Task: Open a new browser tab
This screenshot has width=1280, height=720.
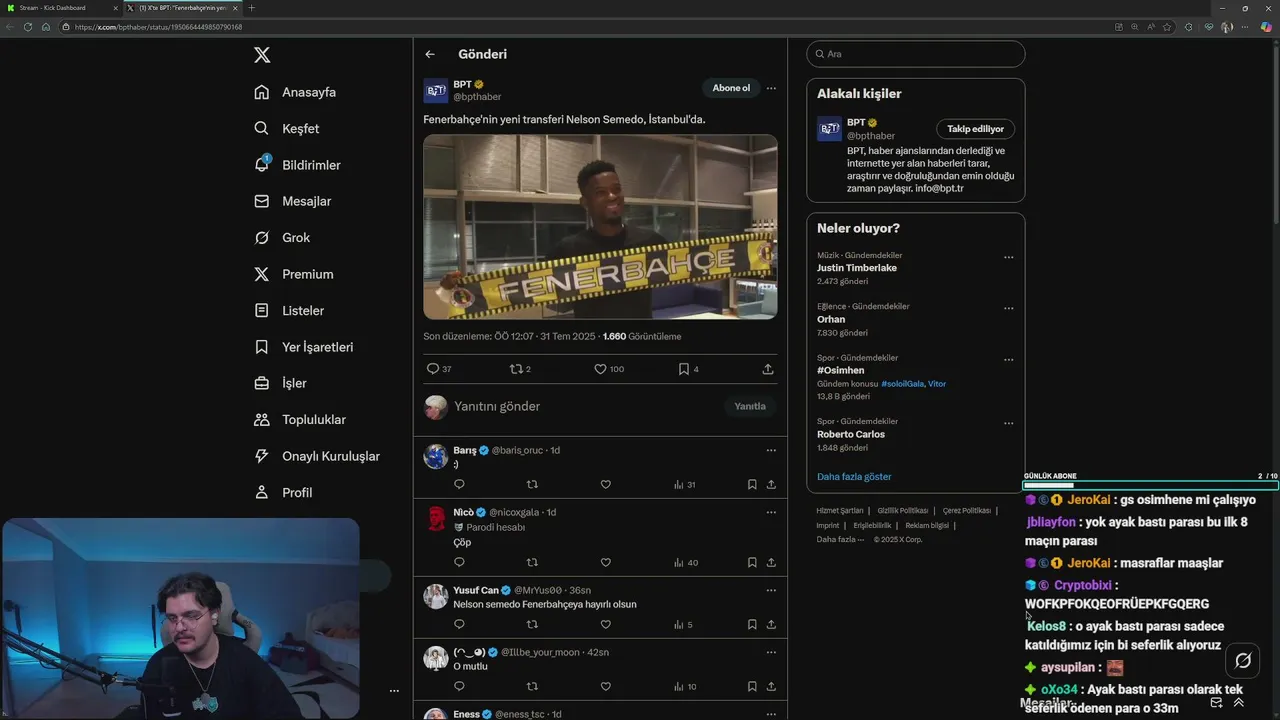Action: pos(251,8)
